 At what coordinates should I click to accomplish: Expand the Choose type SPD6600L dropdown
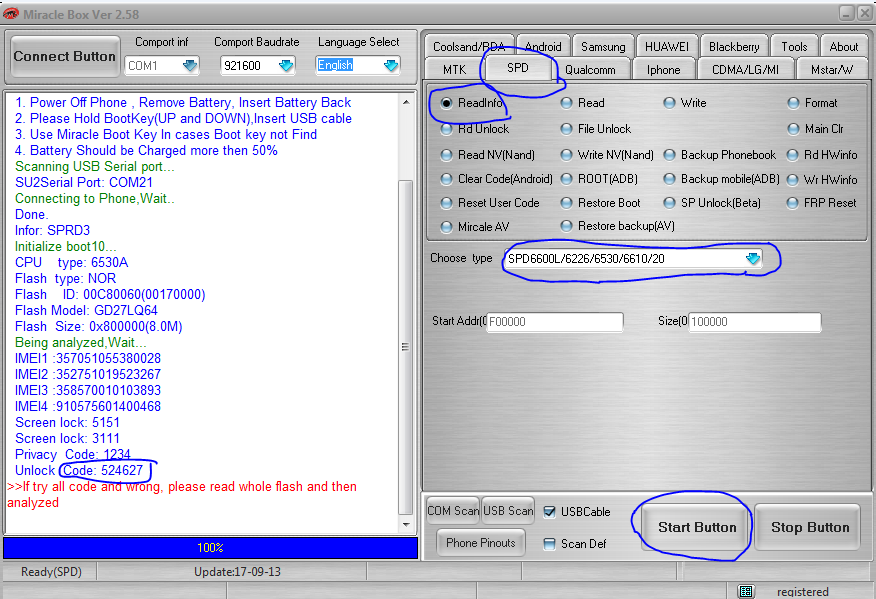point(753,258)
